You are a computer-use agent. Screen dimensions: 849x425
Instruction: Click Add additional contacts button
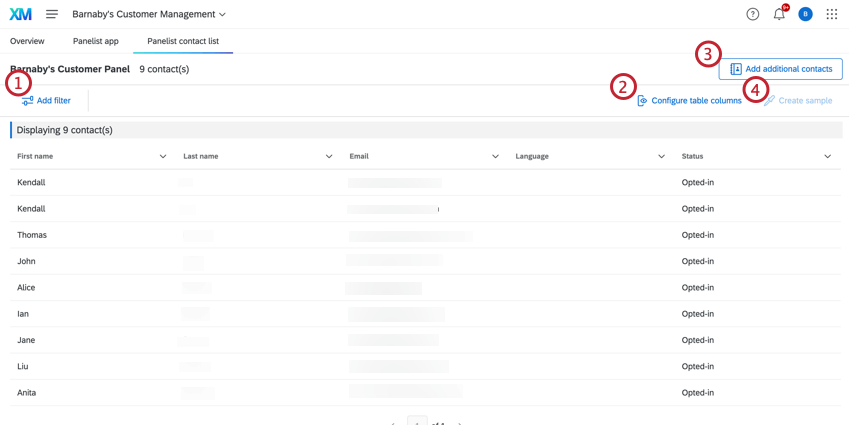(x=781, y=69)
